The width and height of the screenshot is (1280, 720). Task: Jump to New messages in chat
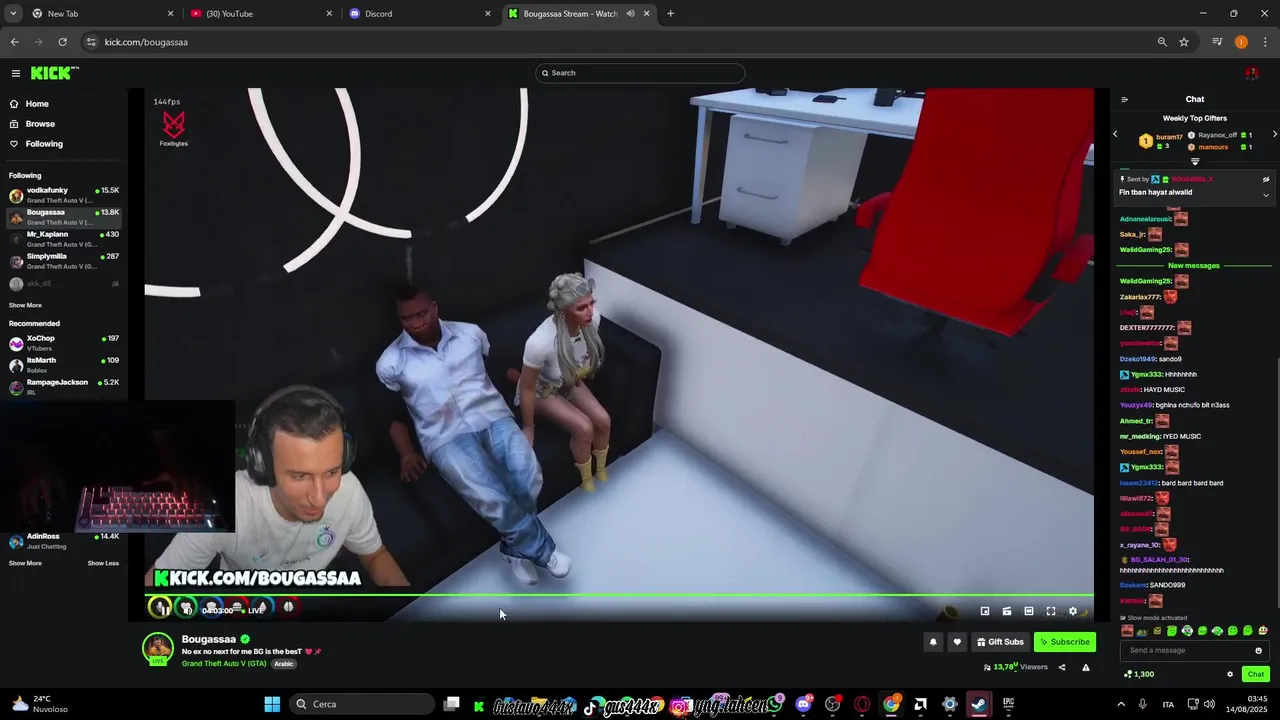click(x=1194, y=266)
